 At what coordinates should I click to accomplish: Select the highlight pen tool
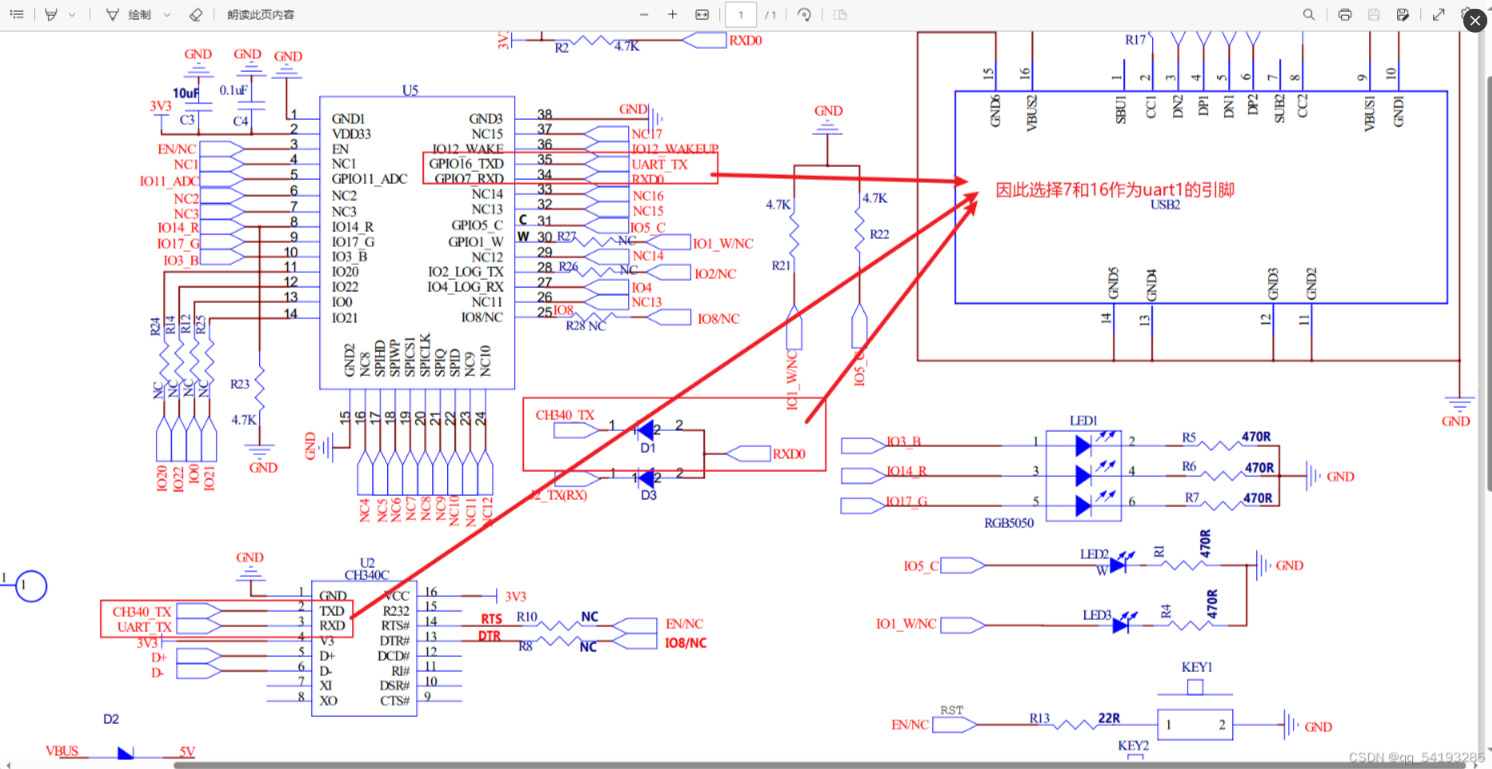pos(50,15)
